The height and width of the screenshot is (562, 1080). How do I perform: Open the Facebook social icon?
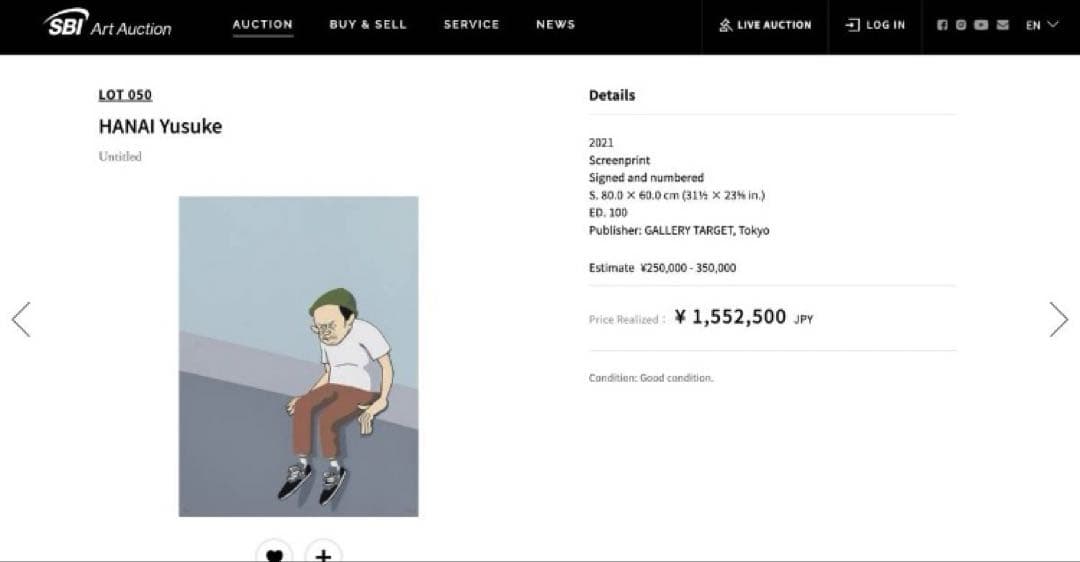pyautogui.click(x=942, y=25)
